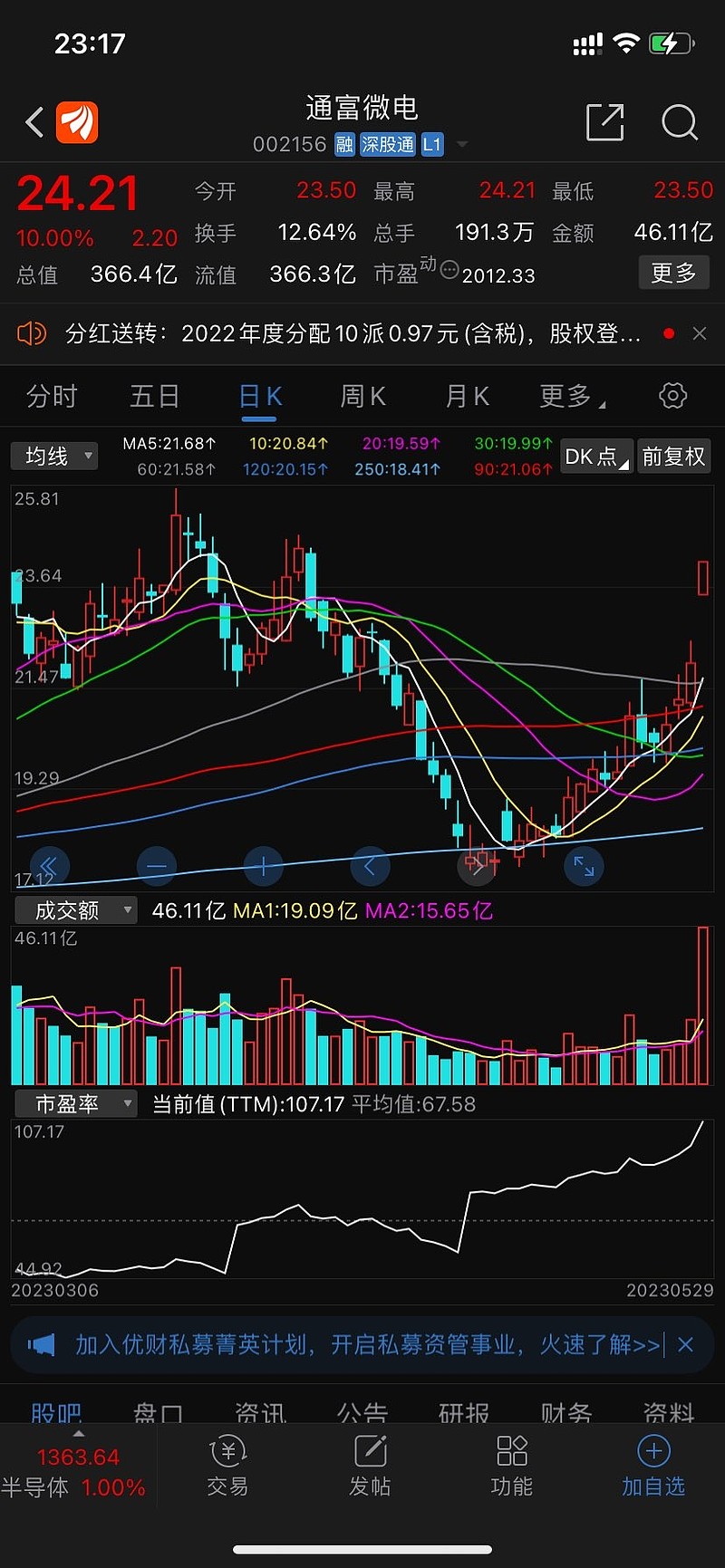Tap the PE ratio line chart

coord(362,1198)
